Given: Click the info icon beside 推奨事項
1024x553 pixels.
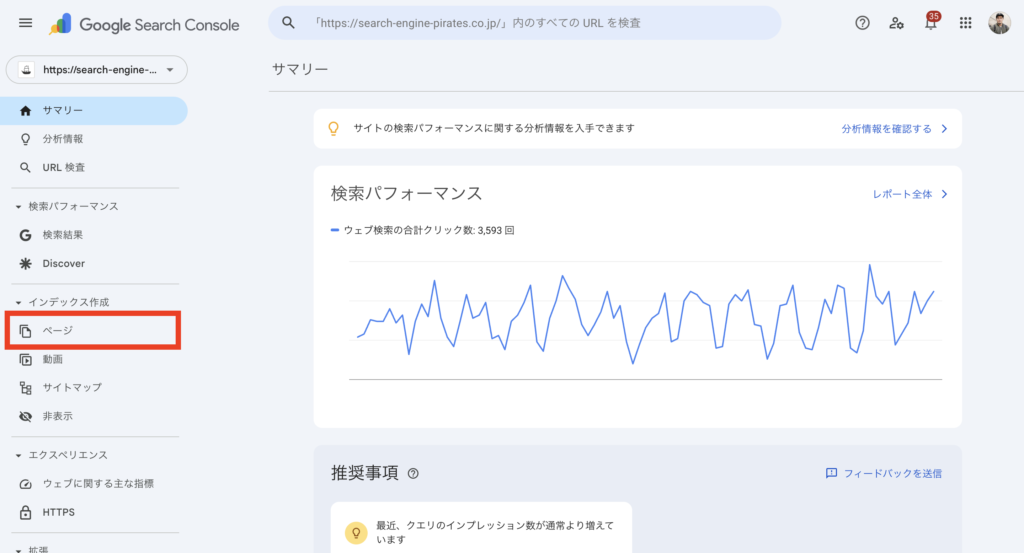Looking at the screenshot, I should tap(413, 474).
